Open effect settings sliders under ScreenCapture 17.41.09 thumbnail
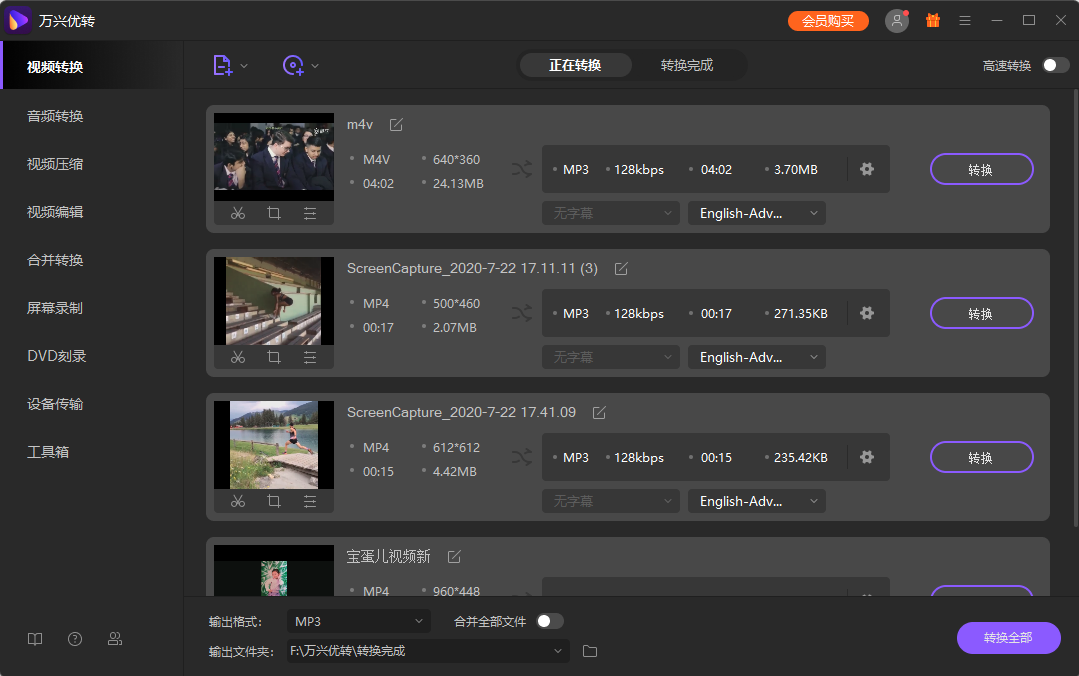Image resolution: width=1079 pixels, height=676 pixels. click(308, 501)
